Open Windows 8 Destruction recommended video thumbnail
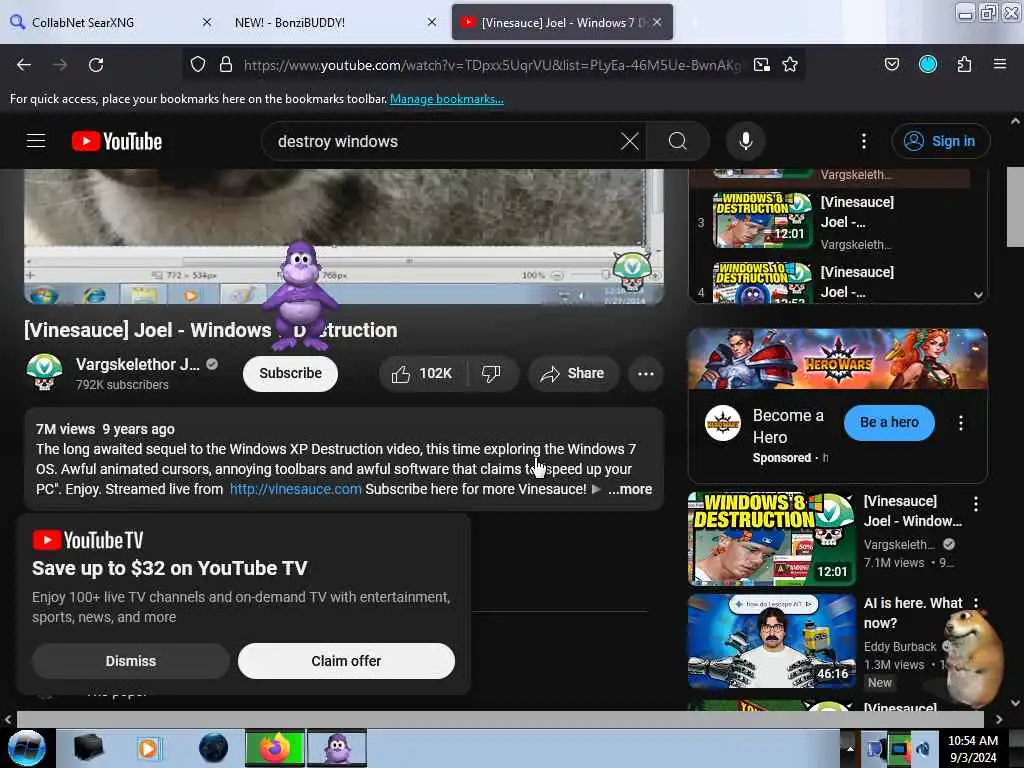Image resolution: width=1024 pixels, height=768 pixels. coord(771,539)
